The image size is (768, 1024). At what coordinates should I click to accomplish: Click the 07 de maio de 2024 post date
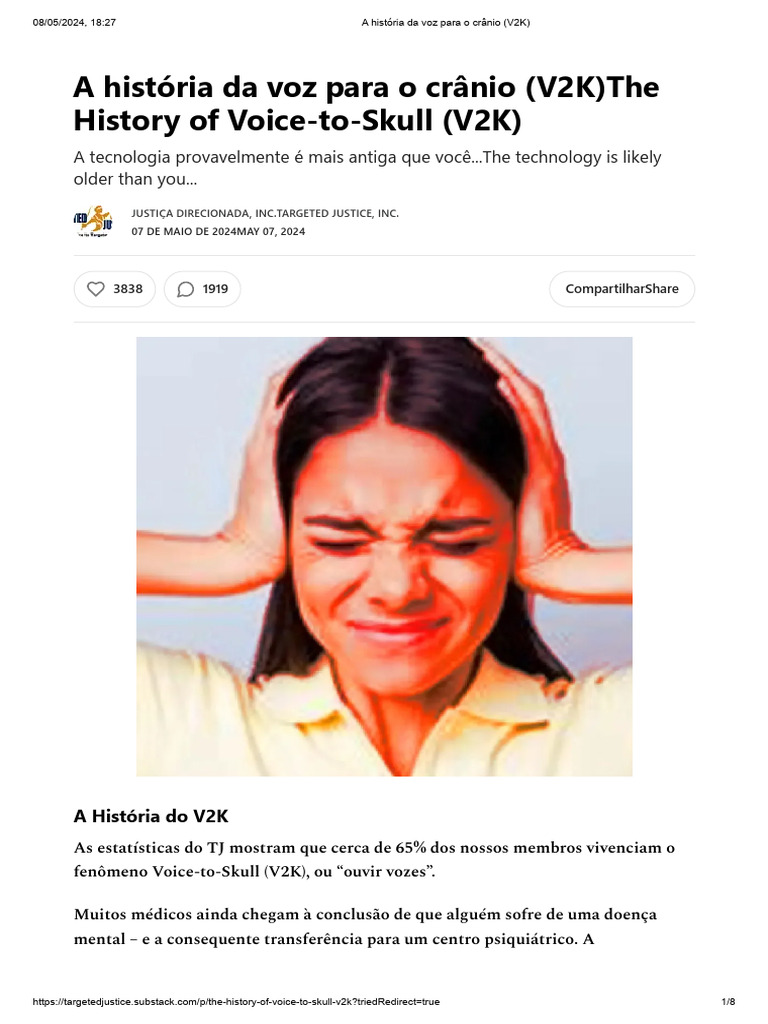184,231
